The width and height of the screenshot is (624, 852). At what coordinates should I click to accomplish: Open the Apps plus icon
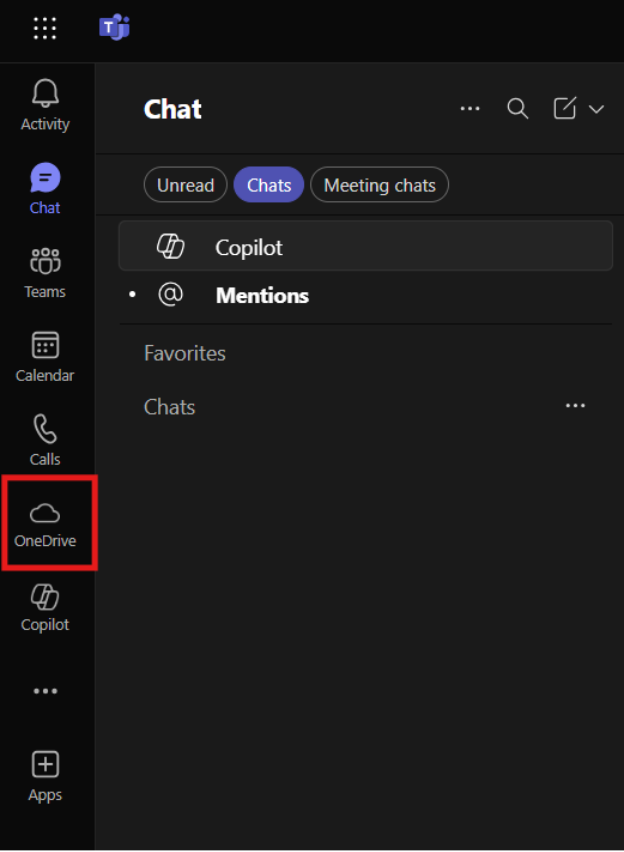(x=45, y=776)
